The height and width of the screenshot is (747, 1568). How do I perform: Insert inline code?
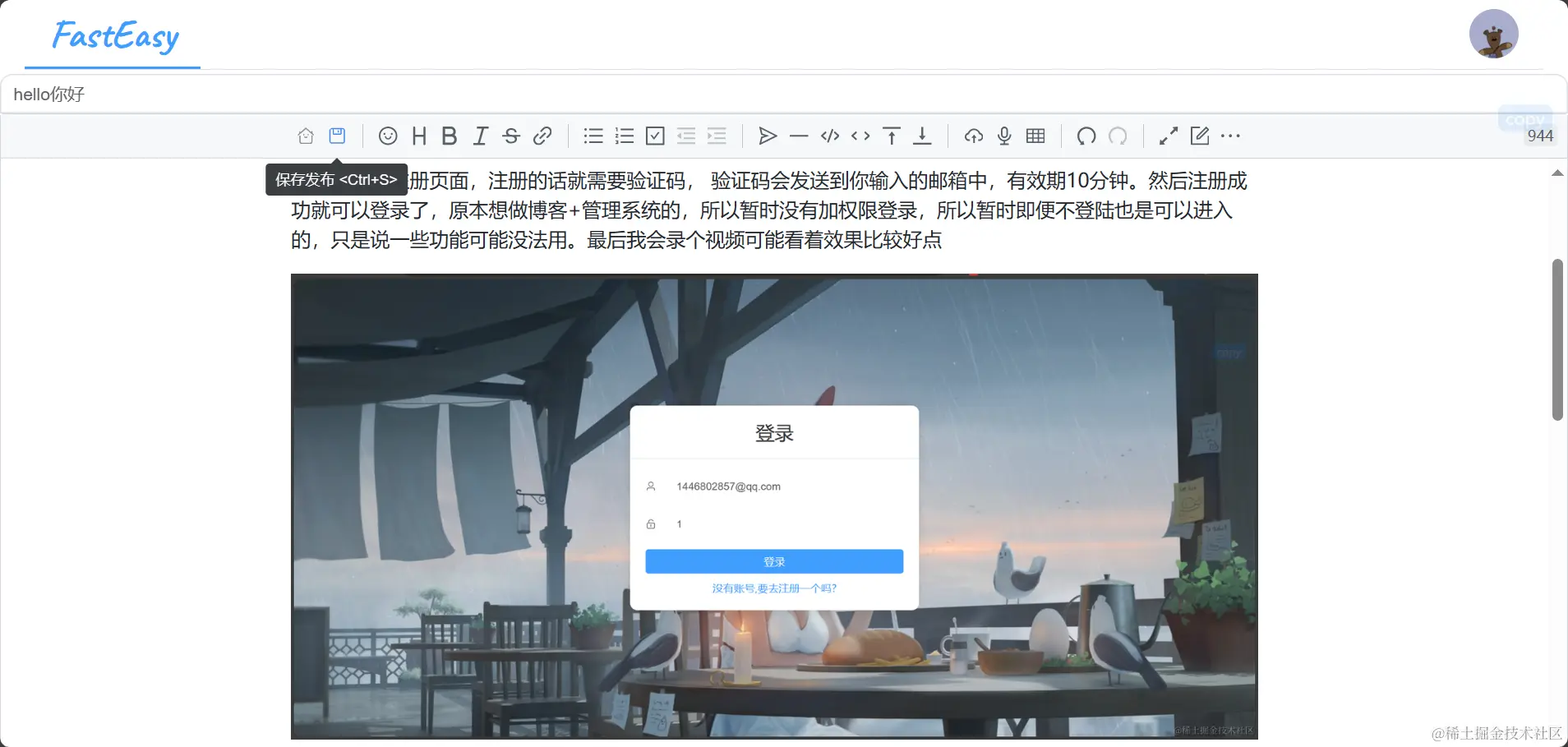(x=860, y=136)
